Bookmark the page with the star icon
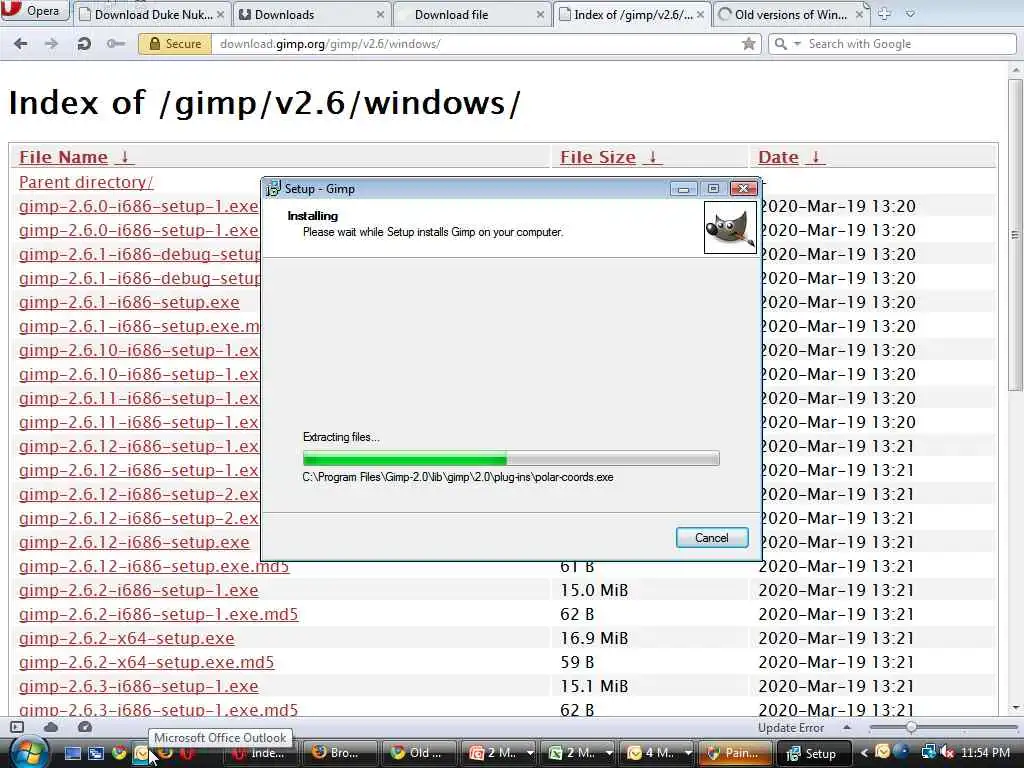This screenshot has width=1024, height=768. pyautogui.click(x=748, y=44)
